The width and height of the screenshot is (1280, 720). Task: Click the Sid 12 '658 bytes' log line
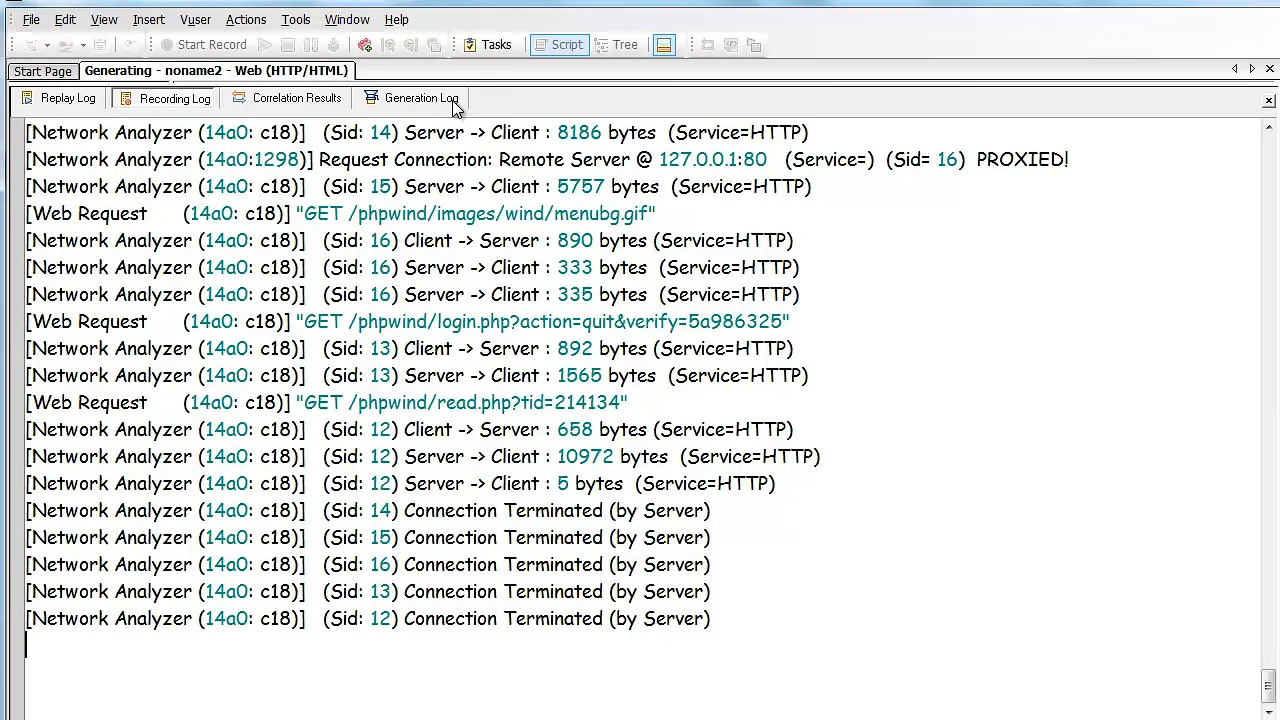click(x=410, y=429)
